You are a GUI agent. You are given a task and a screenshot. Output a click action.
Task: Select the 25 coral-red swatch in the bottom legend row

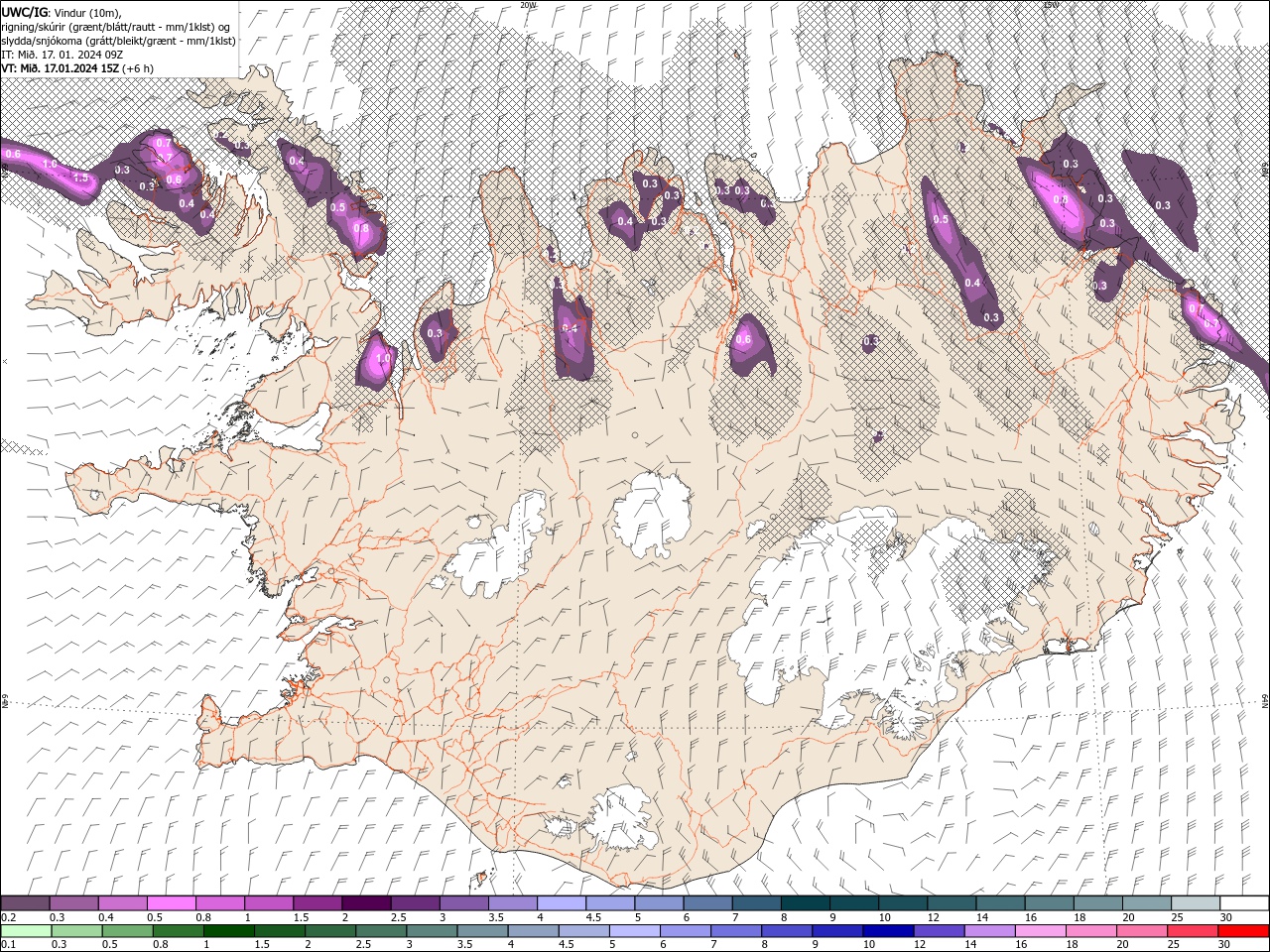(x=1193, y=931)
